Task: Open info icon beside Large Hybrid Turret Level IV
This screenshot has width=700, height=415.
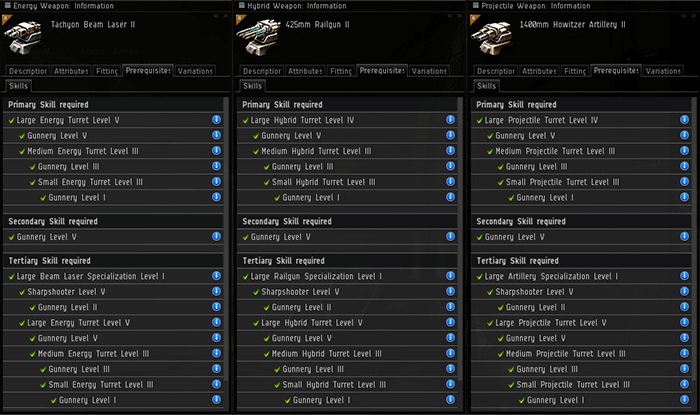Action: click(x=450, y=120)
